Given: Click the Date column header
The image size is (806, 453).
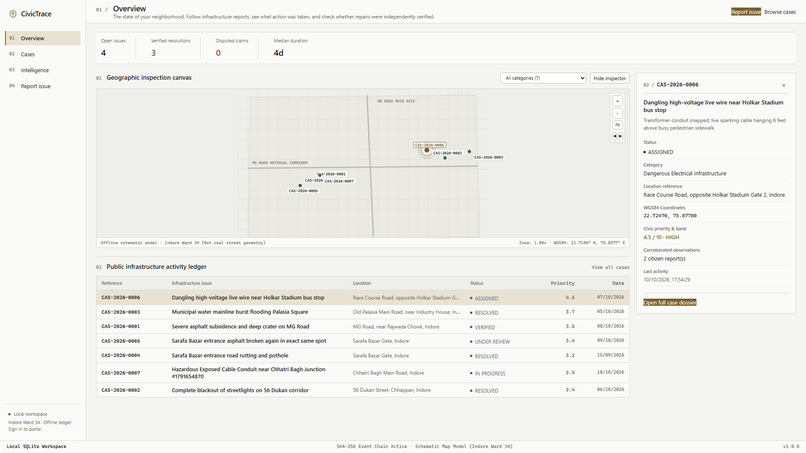Looking at the screenshot, I should coord(618,283).
